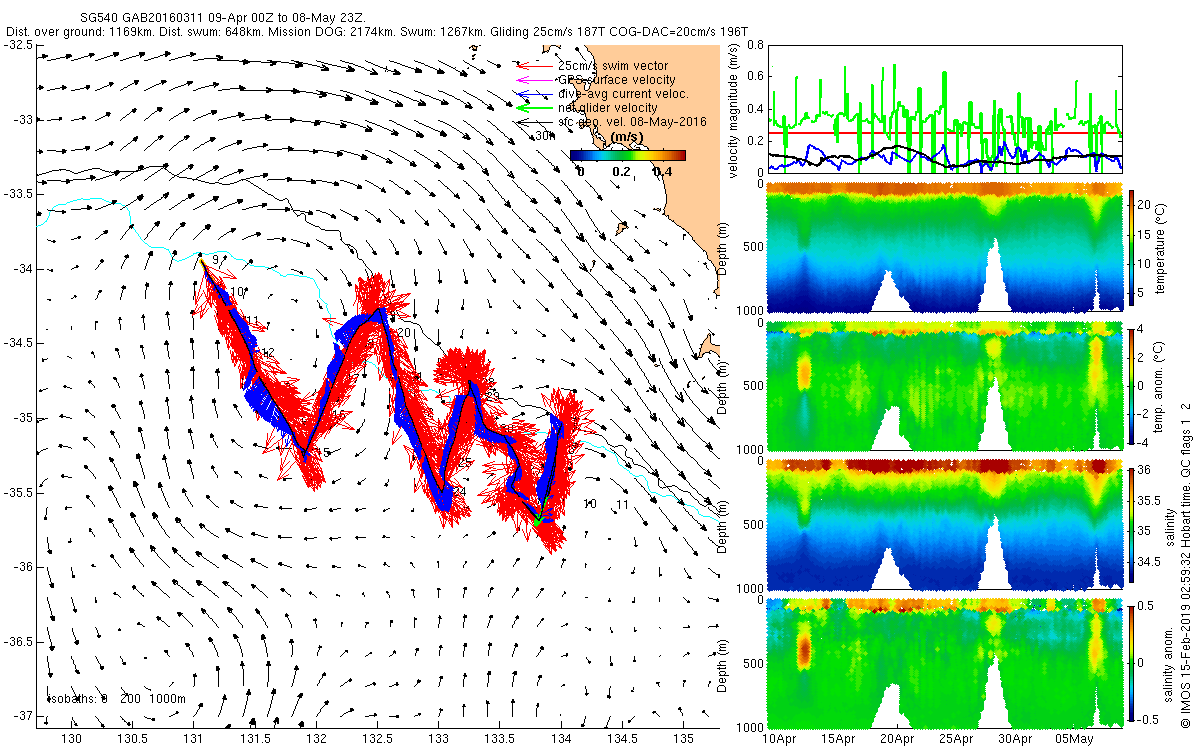
Task: Click the velocity magnitude time-series panel
Action: coord(943,108)
